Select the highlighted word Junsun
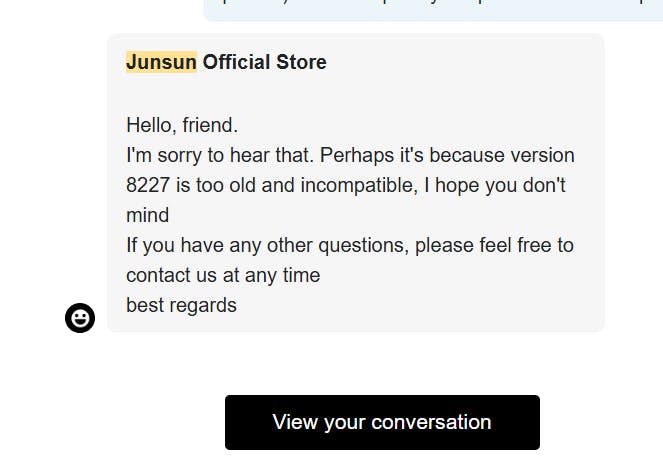663x462 pixels. (162, 62)
